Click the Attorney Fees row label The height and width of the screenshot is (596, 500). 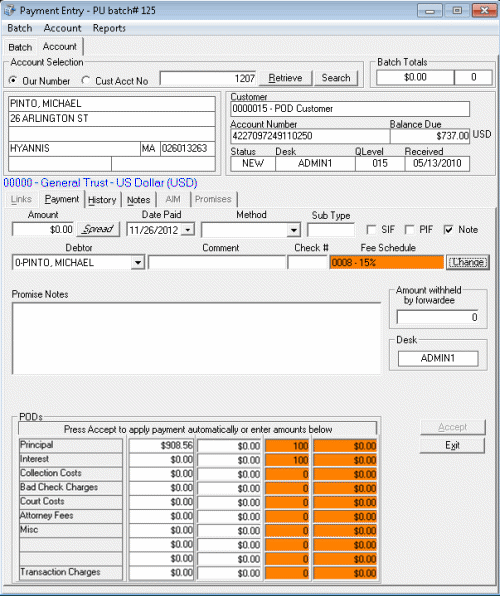tap(71, 516)
